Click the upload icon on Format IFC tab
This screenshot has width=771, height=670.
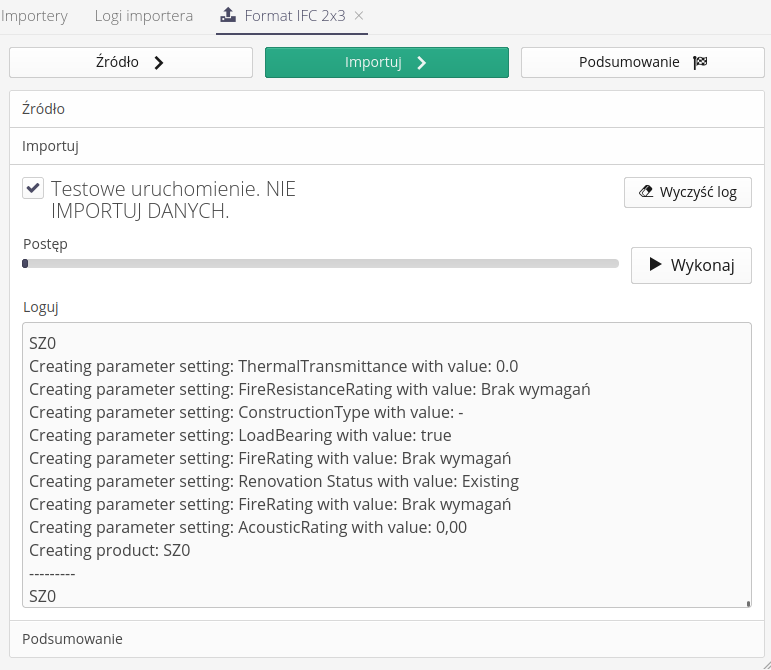point(228,16)
